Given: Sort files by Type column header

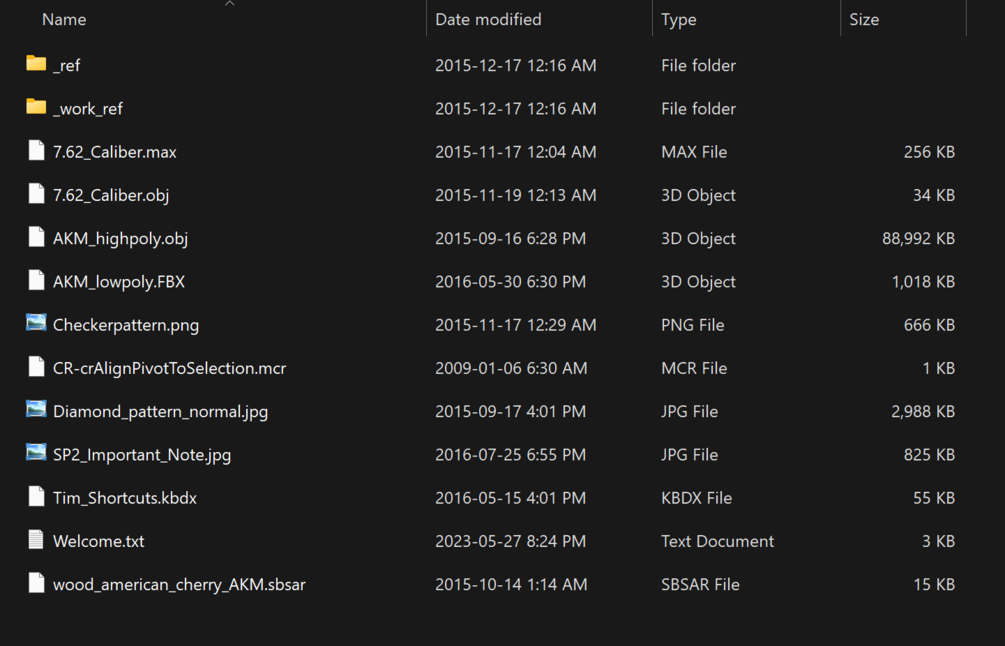Looking at the screenshot, I should 679,20.
